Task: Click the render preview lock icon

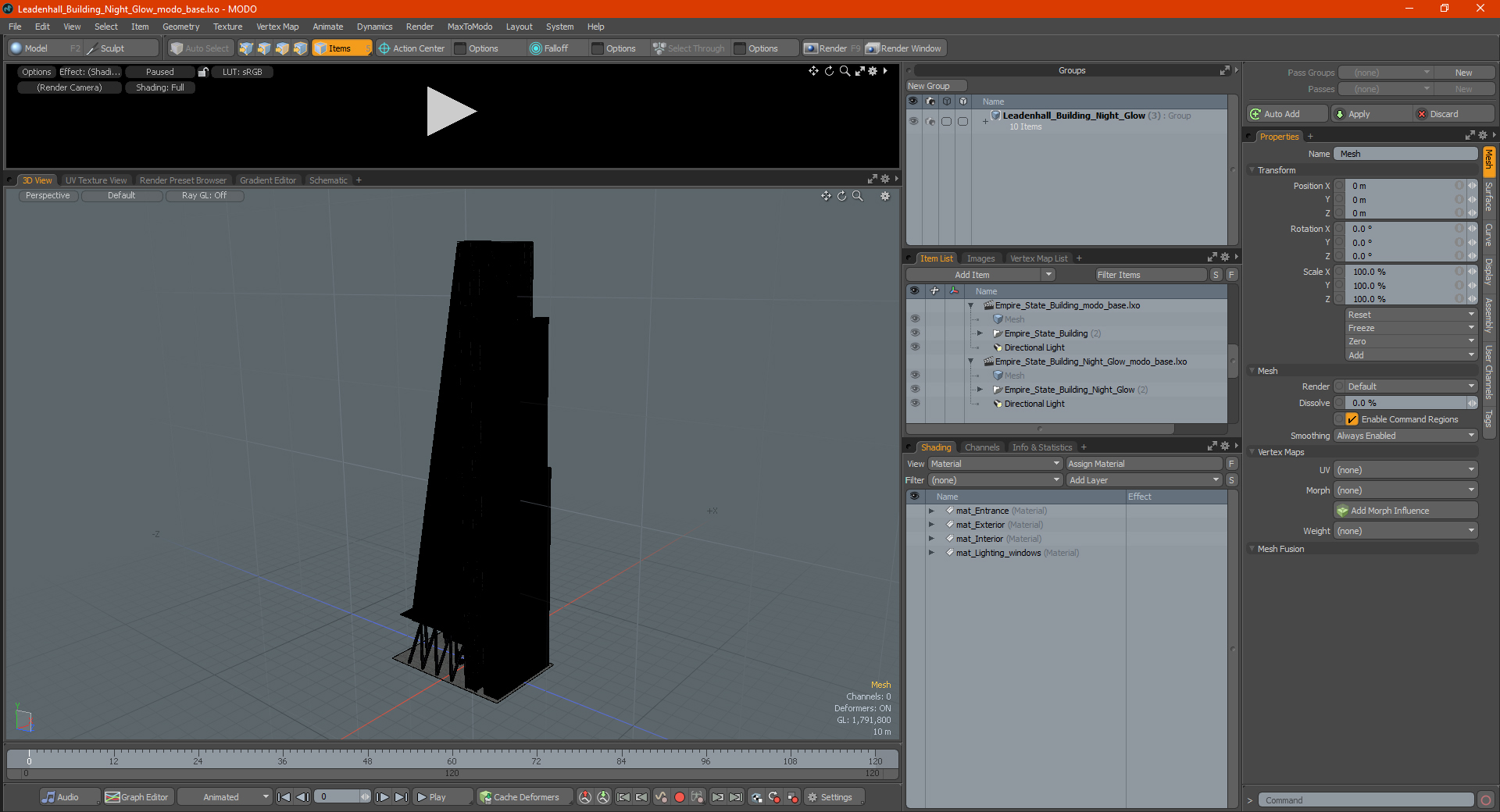Action: [x=203, y=72]
